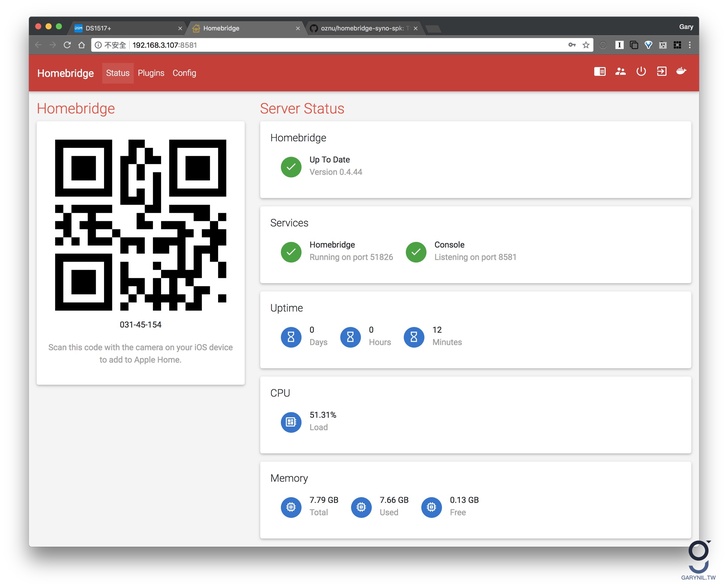
Task: Select the Status nav item
Action: [118, 73]
